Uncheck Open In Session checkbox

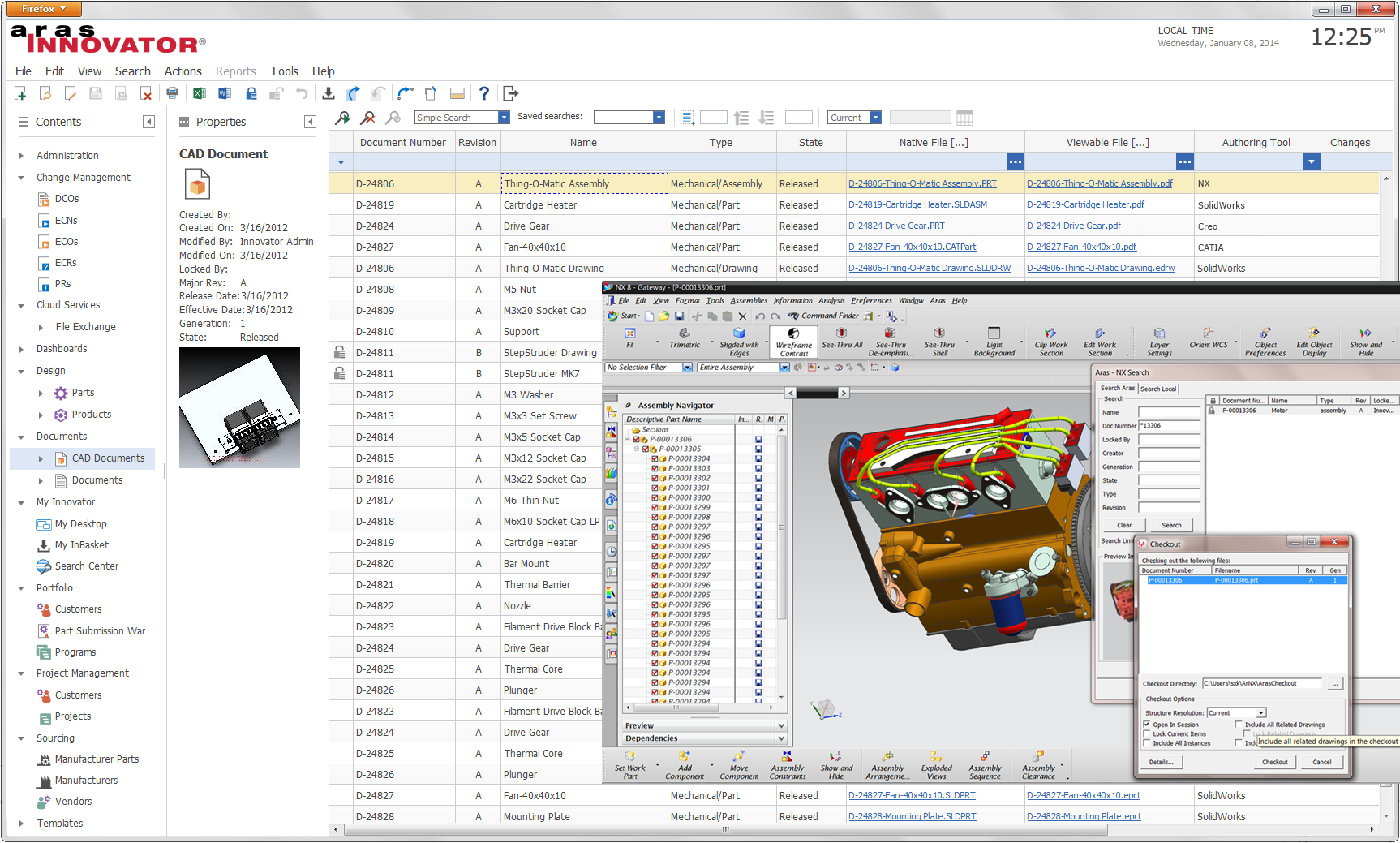pos(1147,725)
